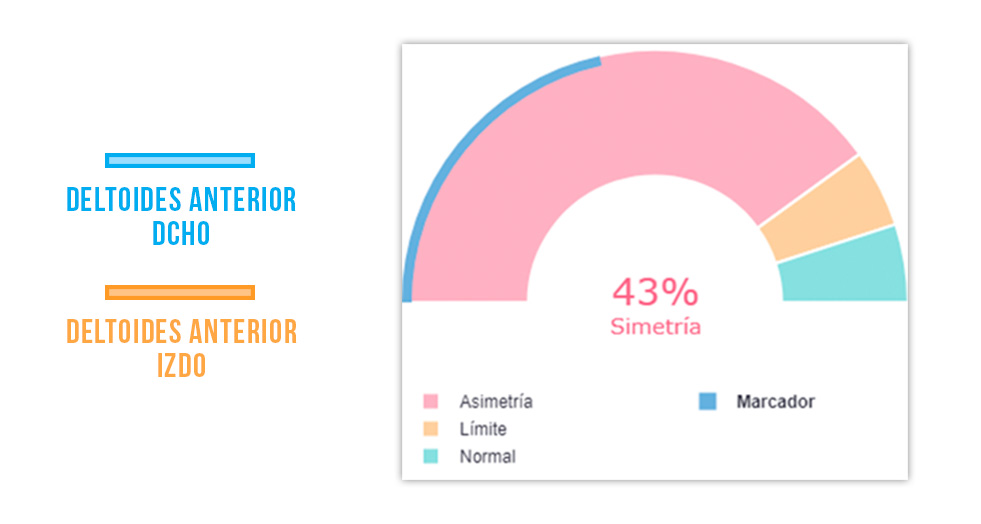Select the orange Deltoides Anterior heading text

point(181,332)
